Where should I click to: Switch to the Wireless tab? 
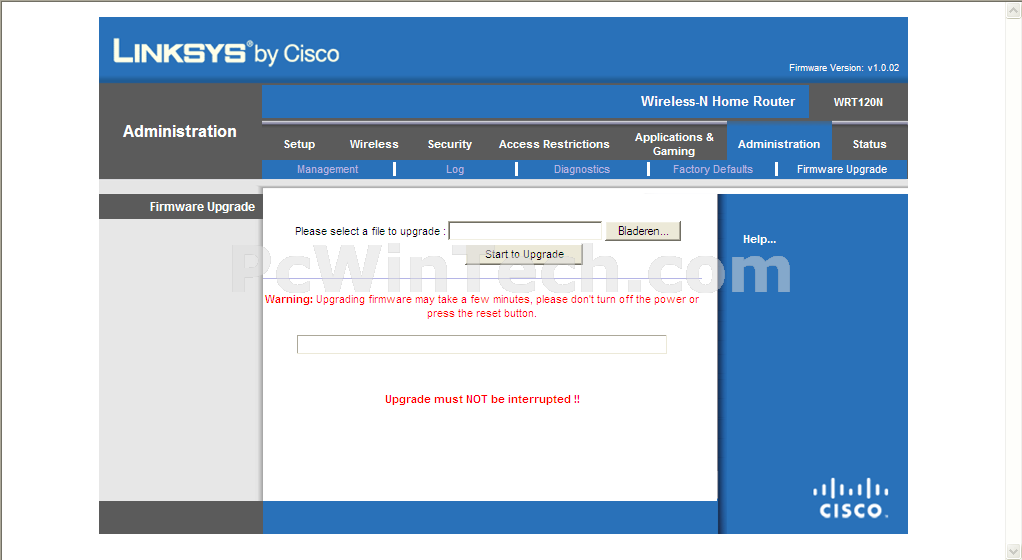click(x=373, y=144)
